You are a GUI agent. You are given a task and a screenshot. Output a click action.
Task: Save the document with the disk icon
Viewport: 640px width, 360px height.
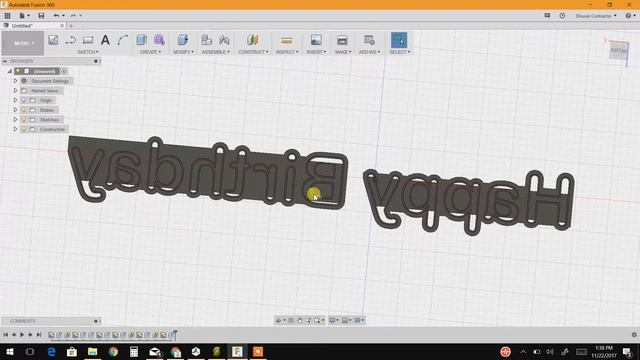41,16
